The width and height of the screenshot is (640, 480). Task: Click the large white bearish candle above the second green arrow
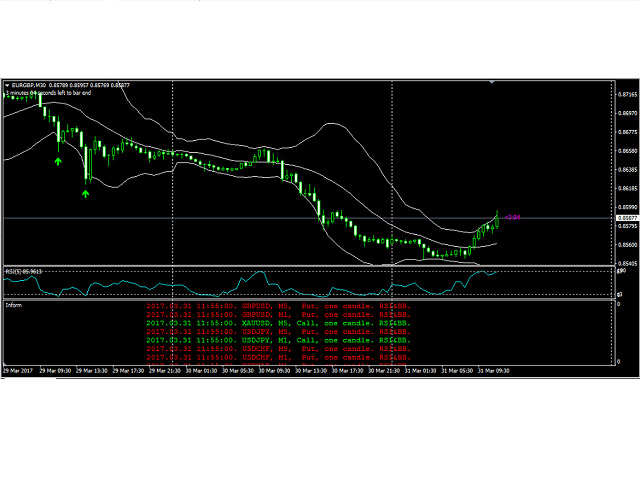coord(87,161)
